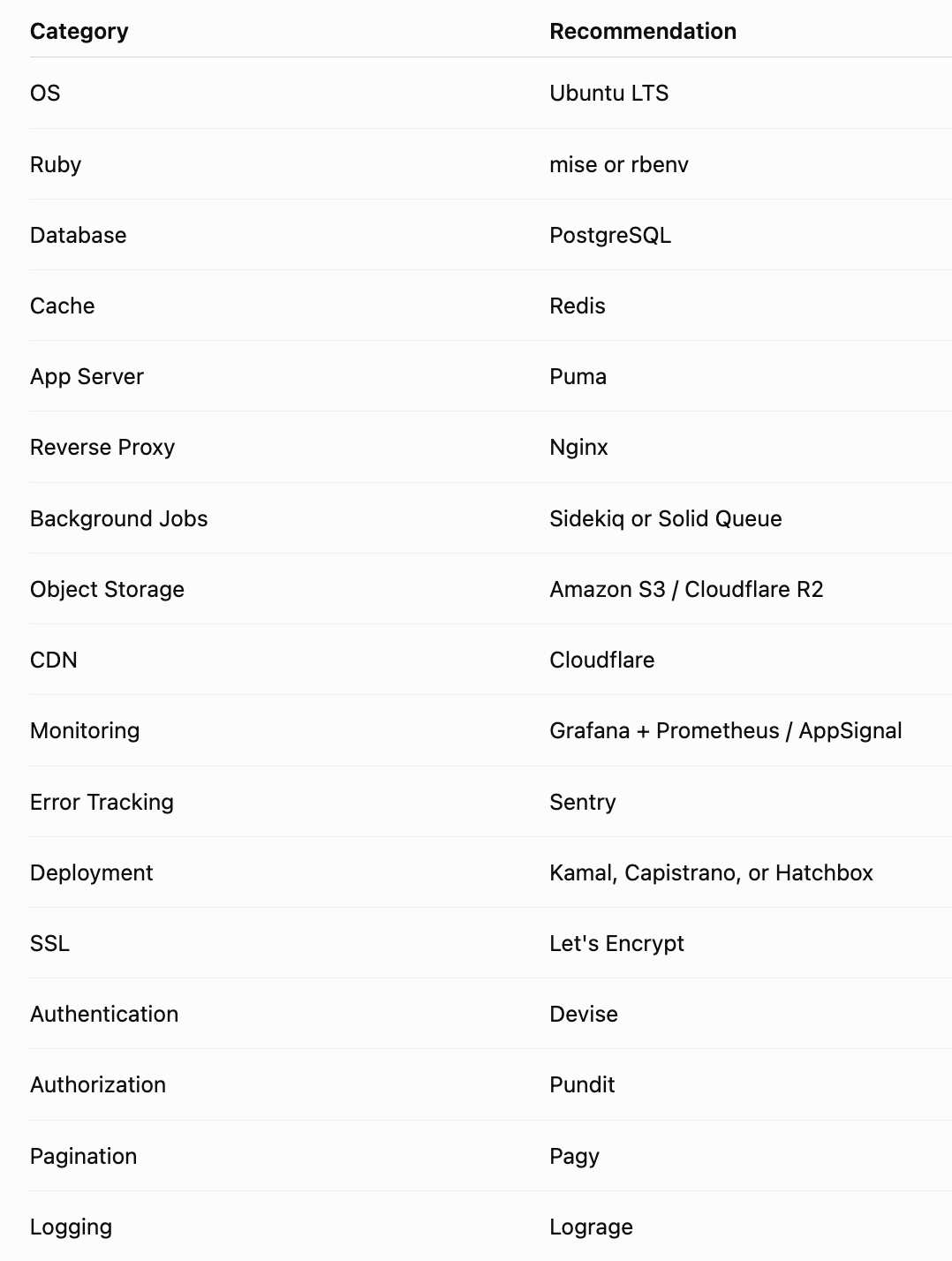Click the Category column header
Image resolution: width=952 pixels, height=1261 pixels.
coord(79,31)
